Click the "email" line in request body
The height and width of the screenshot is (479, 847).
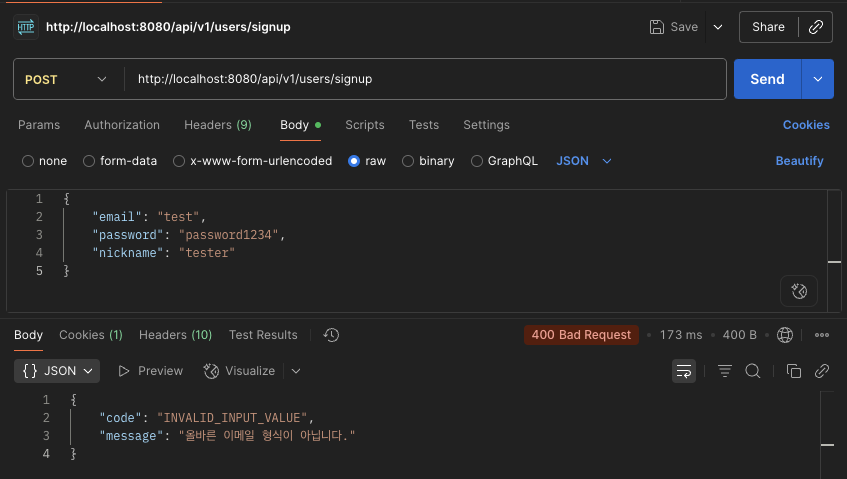pyautogui.click(x=149, y=217)
